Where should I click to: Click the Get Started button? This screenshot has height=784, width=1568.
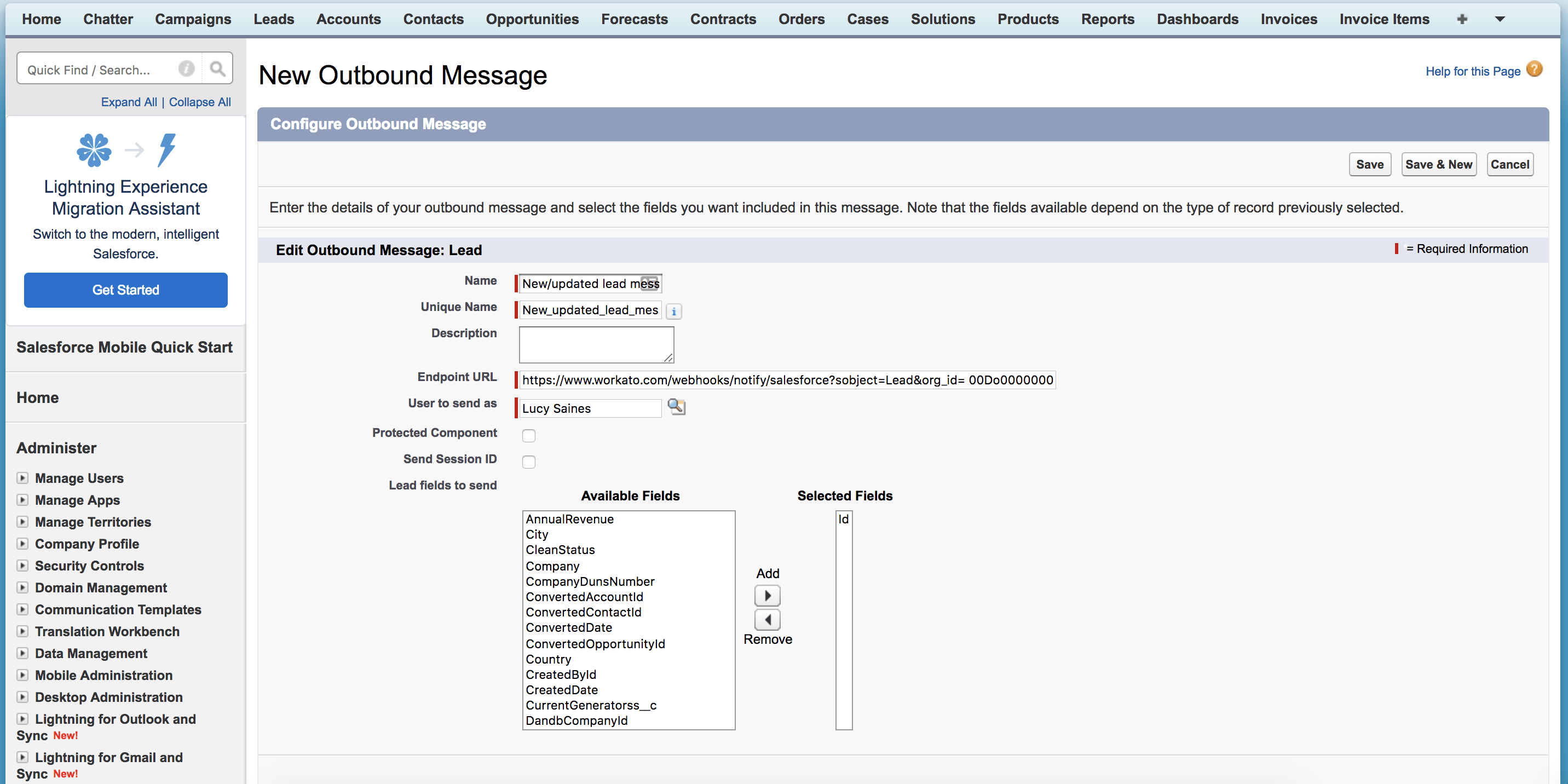pos(125,290)
